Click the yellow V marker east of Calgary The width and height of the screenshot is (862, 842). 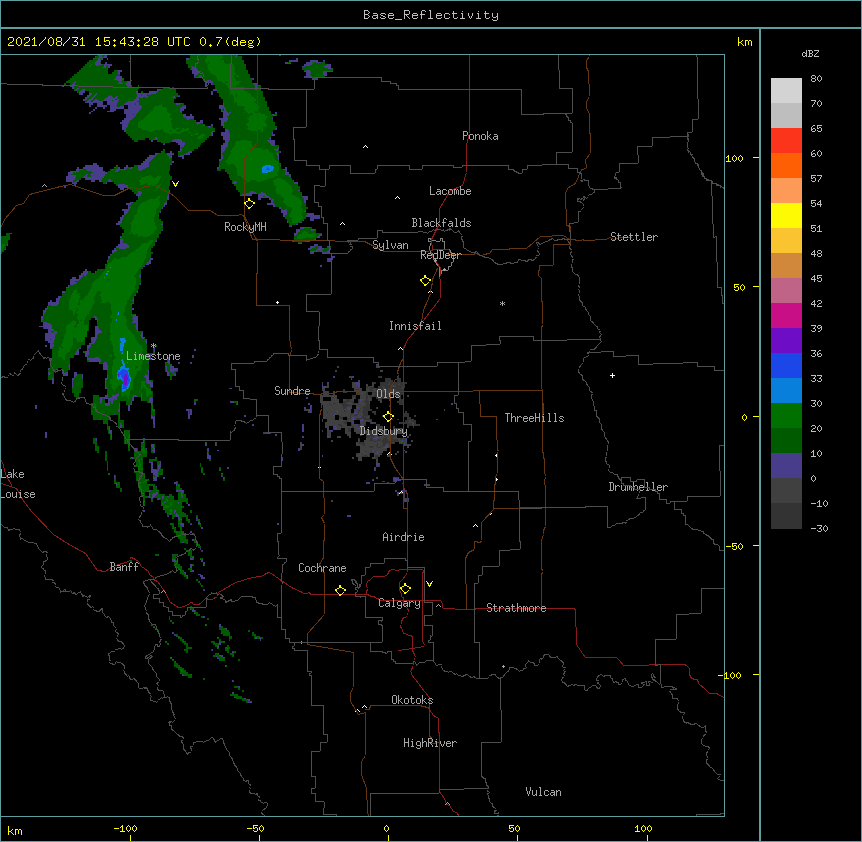click(x=429, y=584)
